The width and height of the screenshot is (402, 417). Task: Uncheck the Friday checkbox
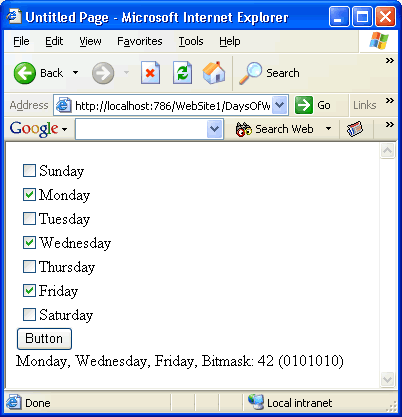pyautogui.click(x=29, y=290)
